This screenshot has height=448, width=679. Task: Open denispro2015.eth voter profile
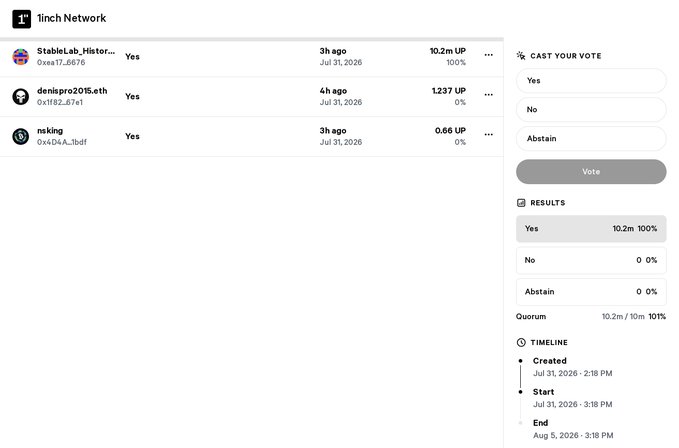click(72, 91)
